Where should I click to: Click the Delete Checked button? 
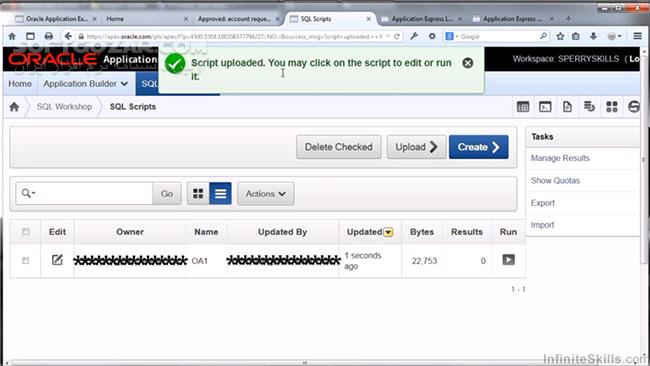[x=339, y=147]
